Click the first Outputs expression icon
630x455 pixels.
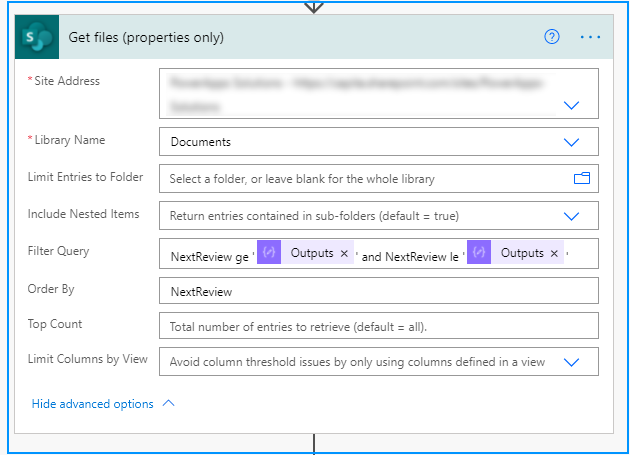[x=269, y=254]
